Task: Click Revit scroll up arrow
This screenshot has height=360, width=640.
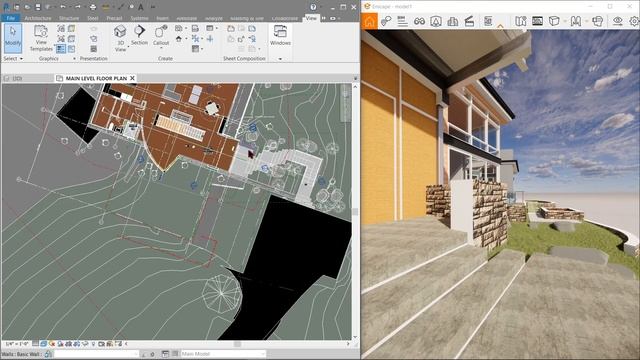Action: tap(355, 87)
